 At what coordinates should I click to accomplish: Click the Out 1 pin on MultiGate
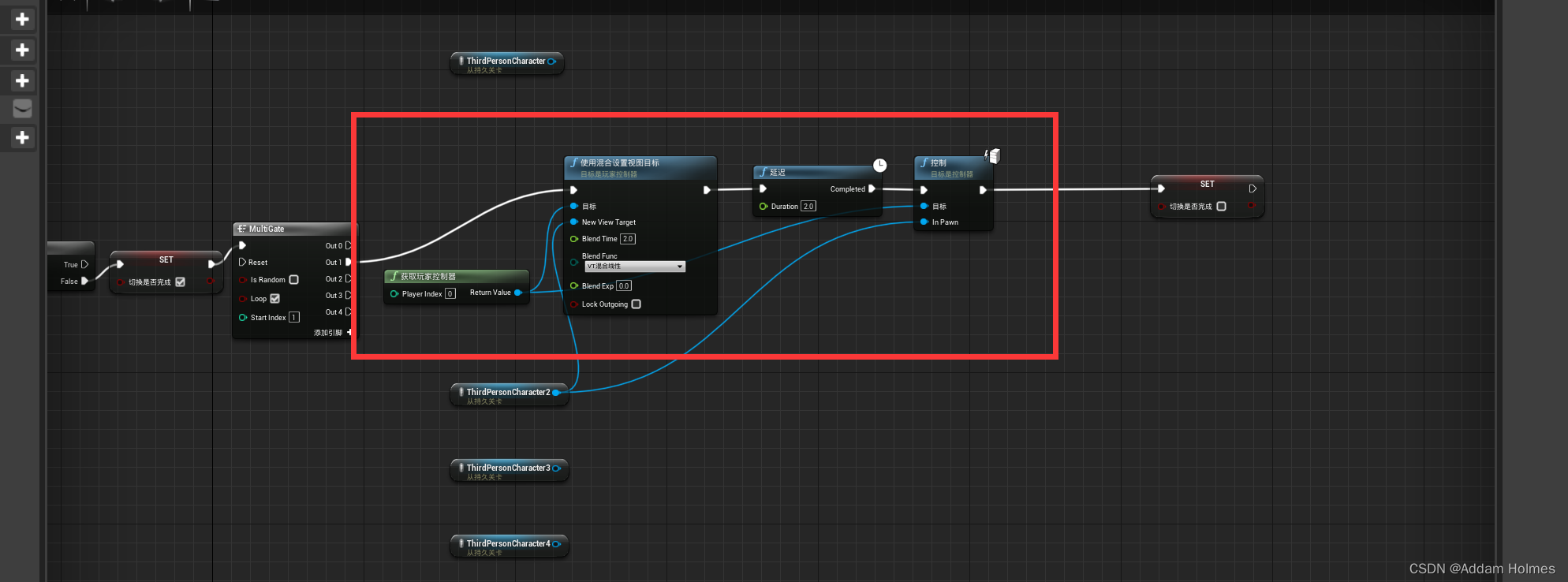click(348, 262)
